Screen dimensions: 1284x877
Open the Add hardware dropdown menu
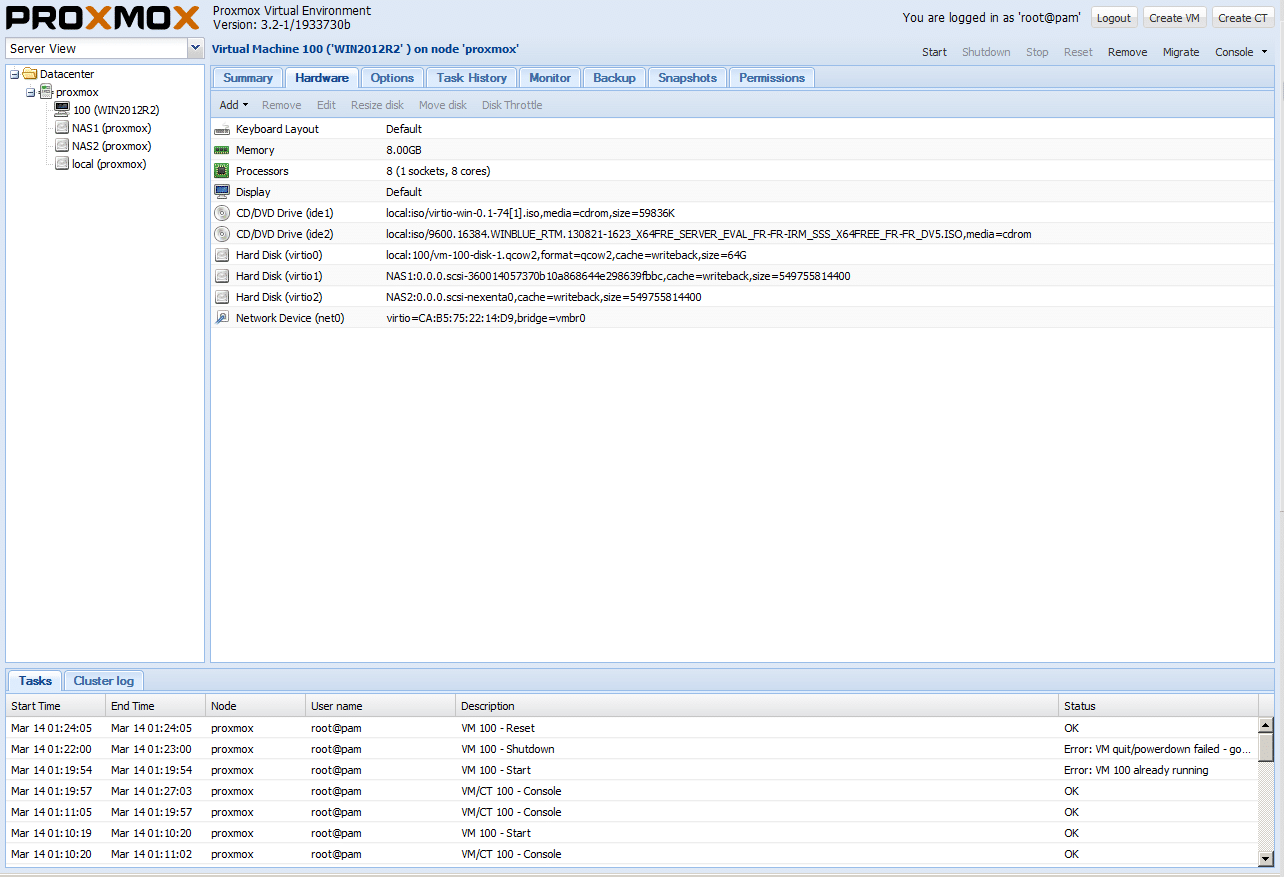pos(234,105)
